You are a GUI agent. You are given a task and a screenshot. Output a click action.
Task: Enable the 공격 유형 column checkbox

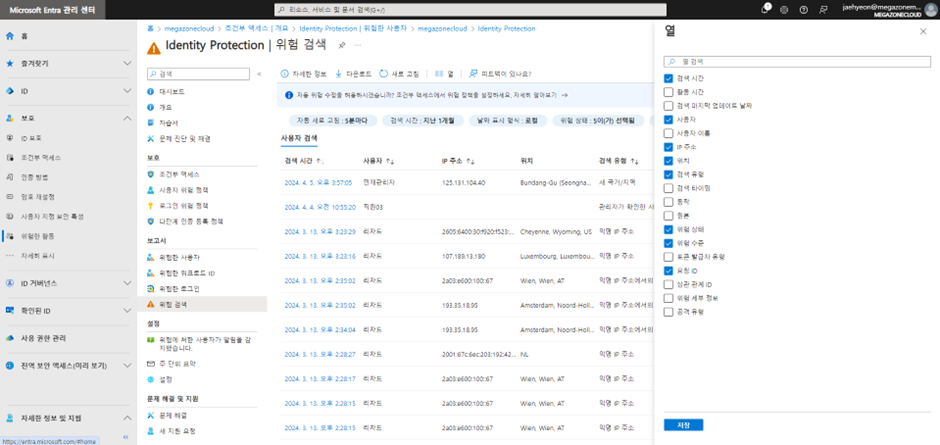tap(668, 312)
